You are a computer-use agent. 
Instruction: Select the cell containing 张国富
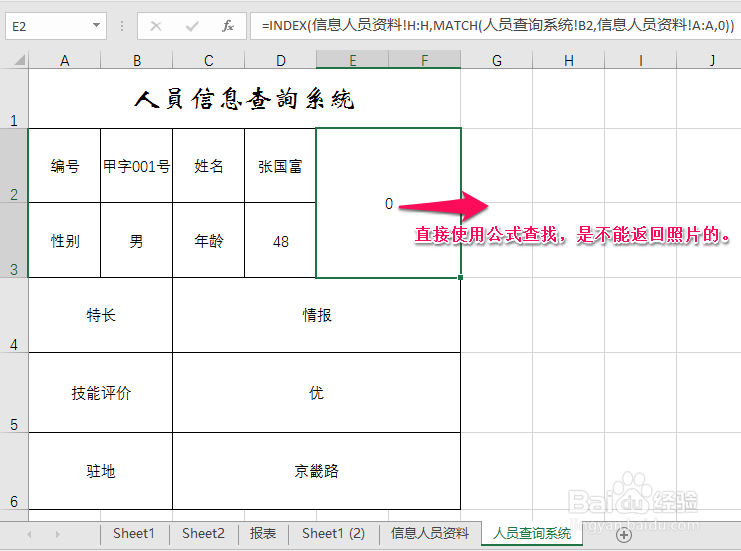[x=280, y=166]
